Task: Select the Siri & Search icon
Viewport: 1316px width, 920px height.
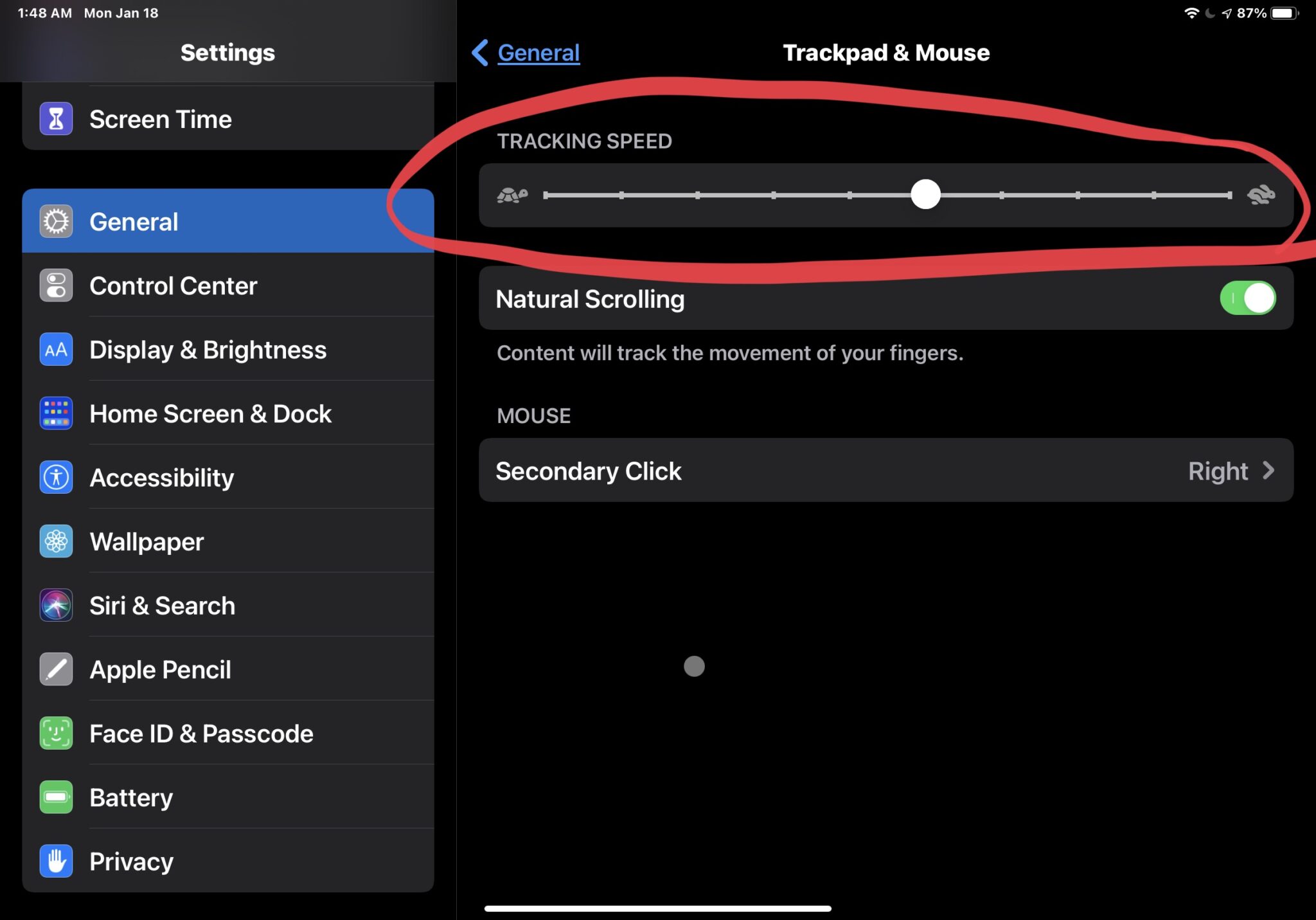Action: click(x=56, y=605)
